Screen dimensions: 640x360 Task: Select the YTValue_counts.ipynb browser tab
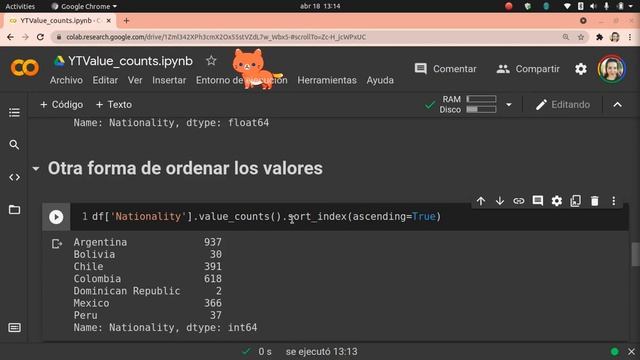(60, 20)
